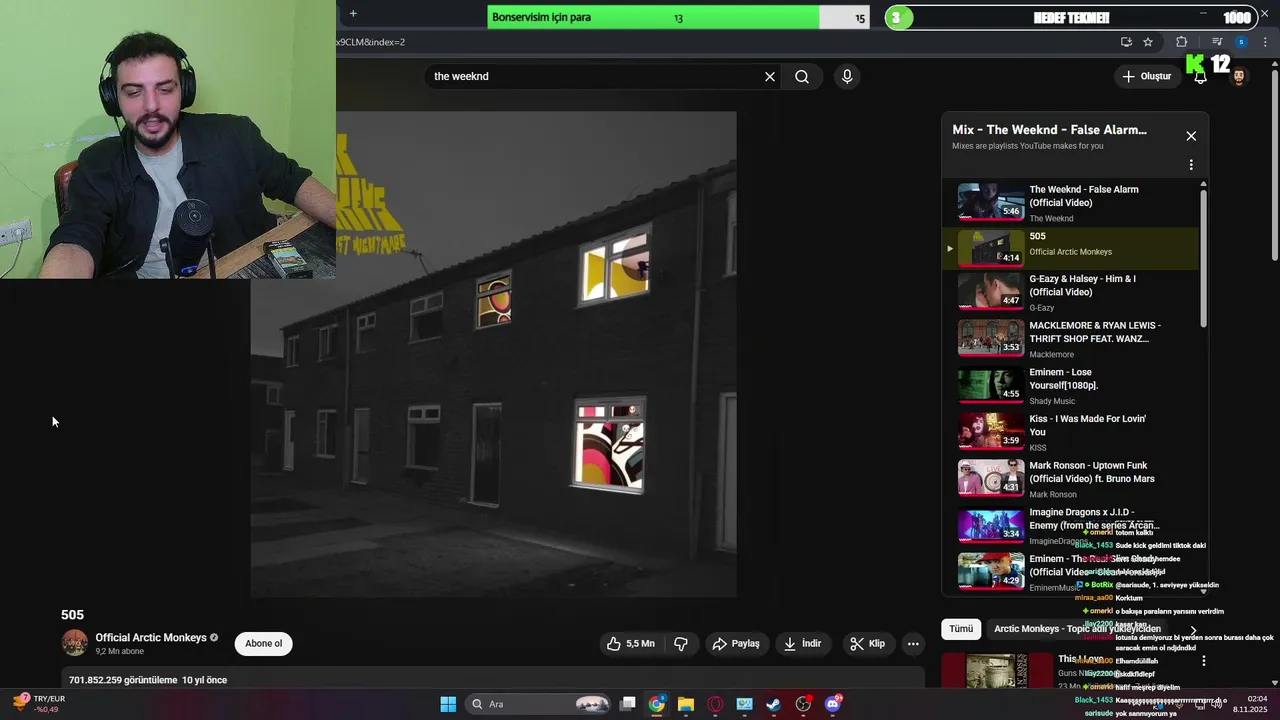
Task: Open Steam from the taskbar
Action: pos(774,704)
